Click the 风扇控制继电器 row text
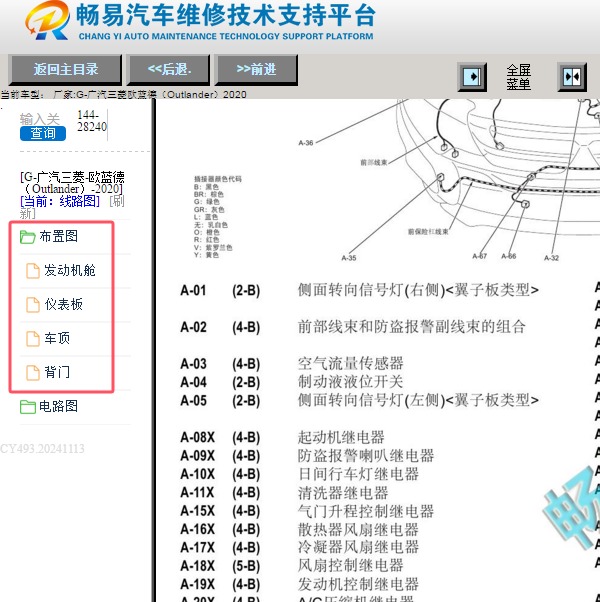Screen dimensions: 600x602 click(350, 566)
